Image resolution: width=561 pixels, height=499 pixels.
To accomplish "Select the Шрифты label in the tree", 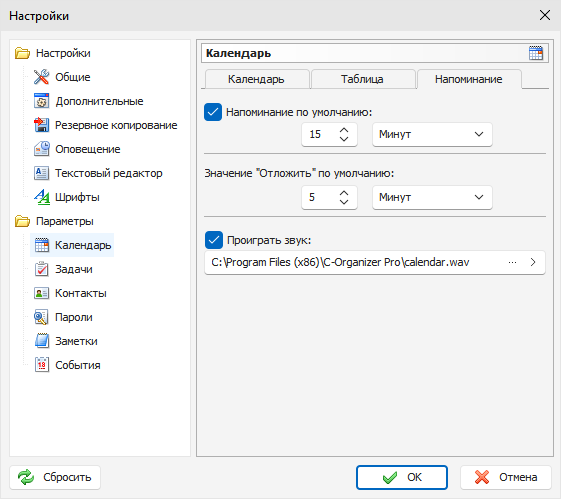I will (x=77, y=197).
